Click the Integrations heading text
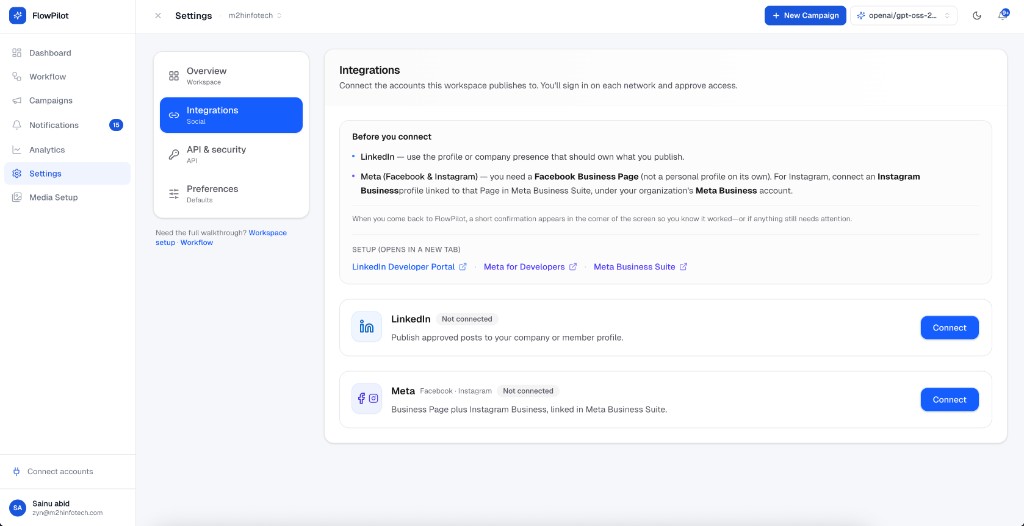This screenshot has height=526, width=1024. (x=370, y=70)
